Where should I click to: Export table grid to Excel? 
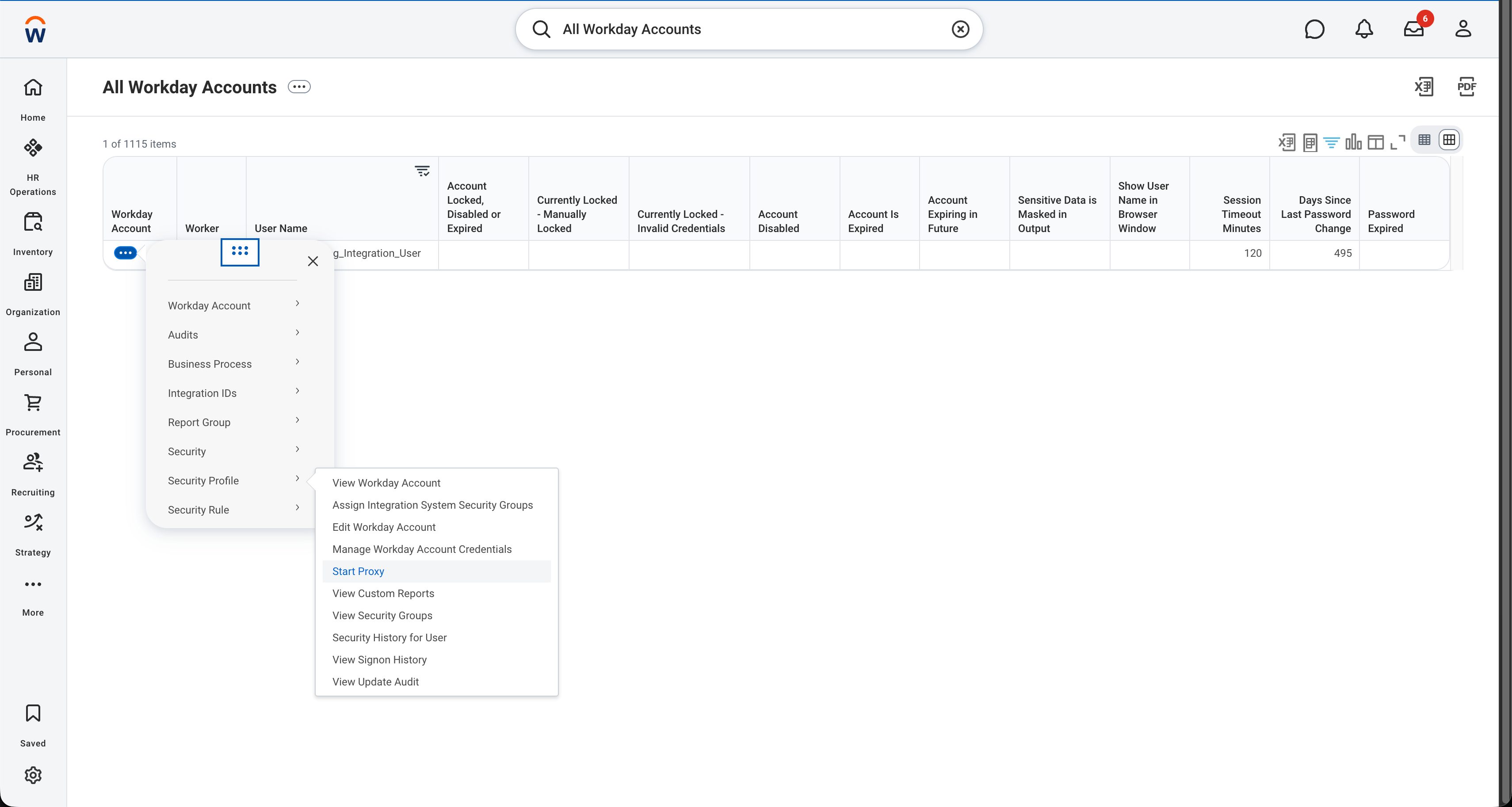pyautogui.click(x=1287, y=142)
